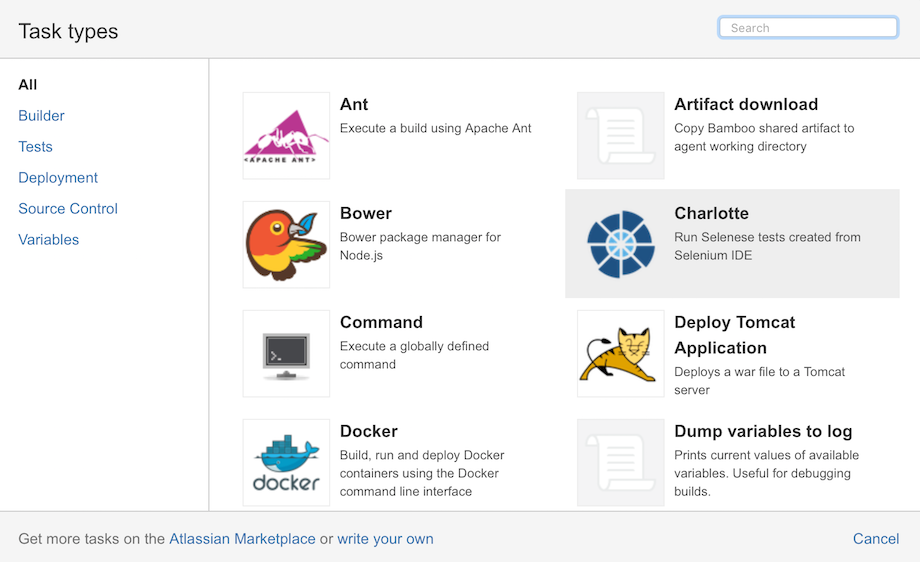Filter tasks by Source Control category
Screen dimensions: 920x562
pyautogui.click(x=68, y=209)
